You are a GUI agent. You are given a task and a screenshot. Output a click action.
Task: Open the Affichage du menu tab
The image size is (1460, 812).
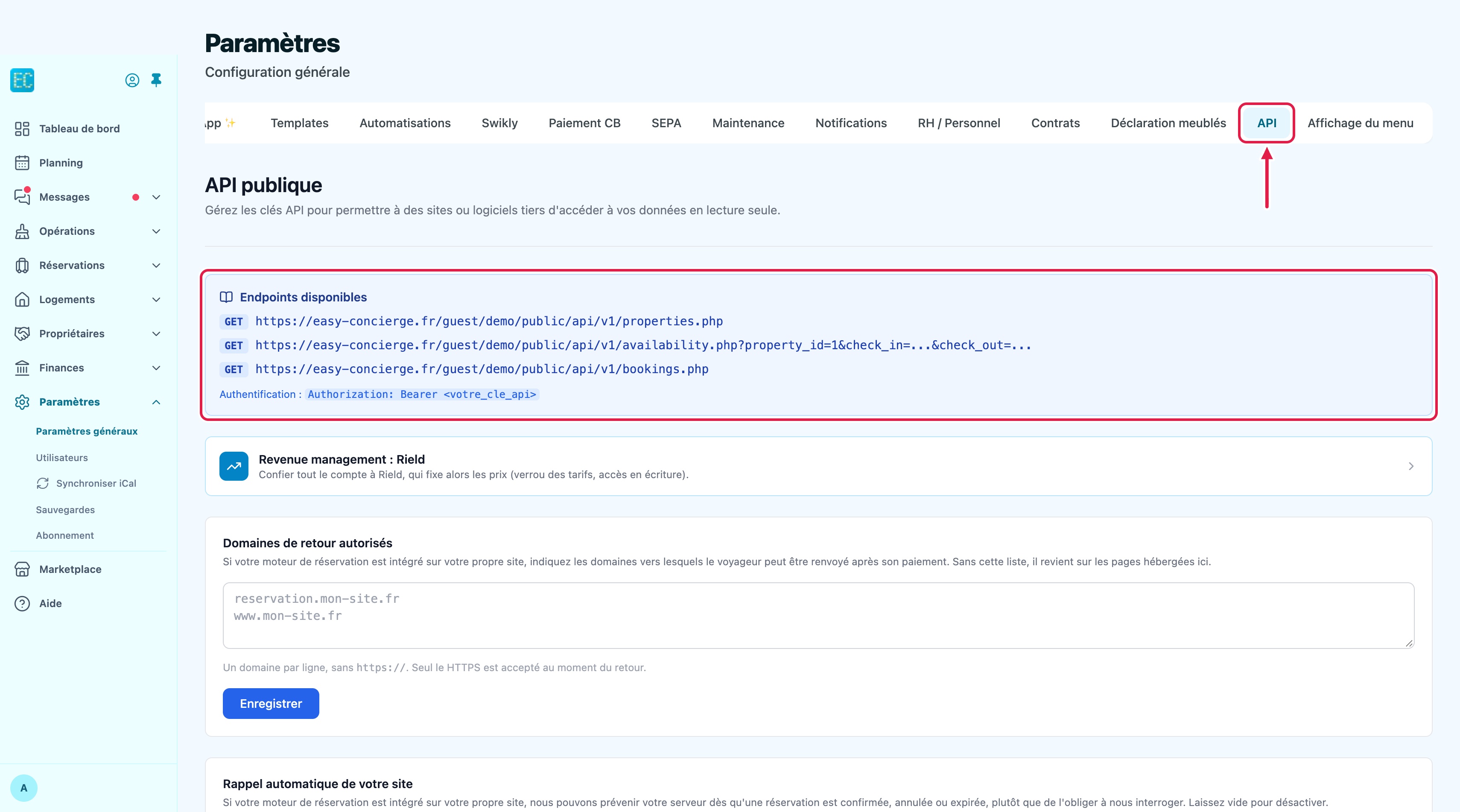[1360, 123]
